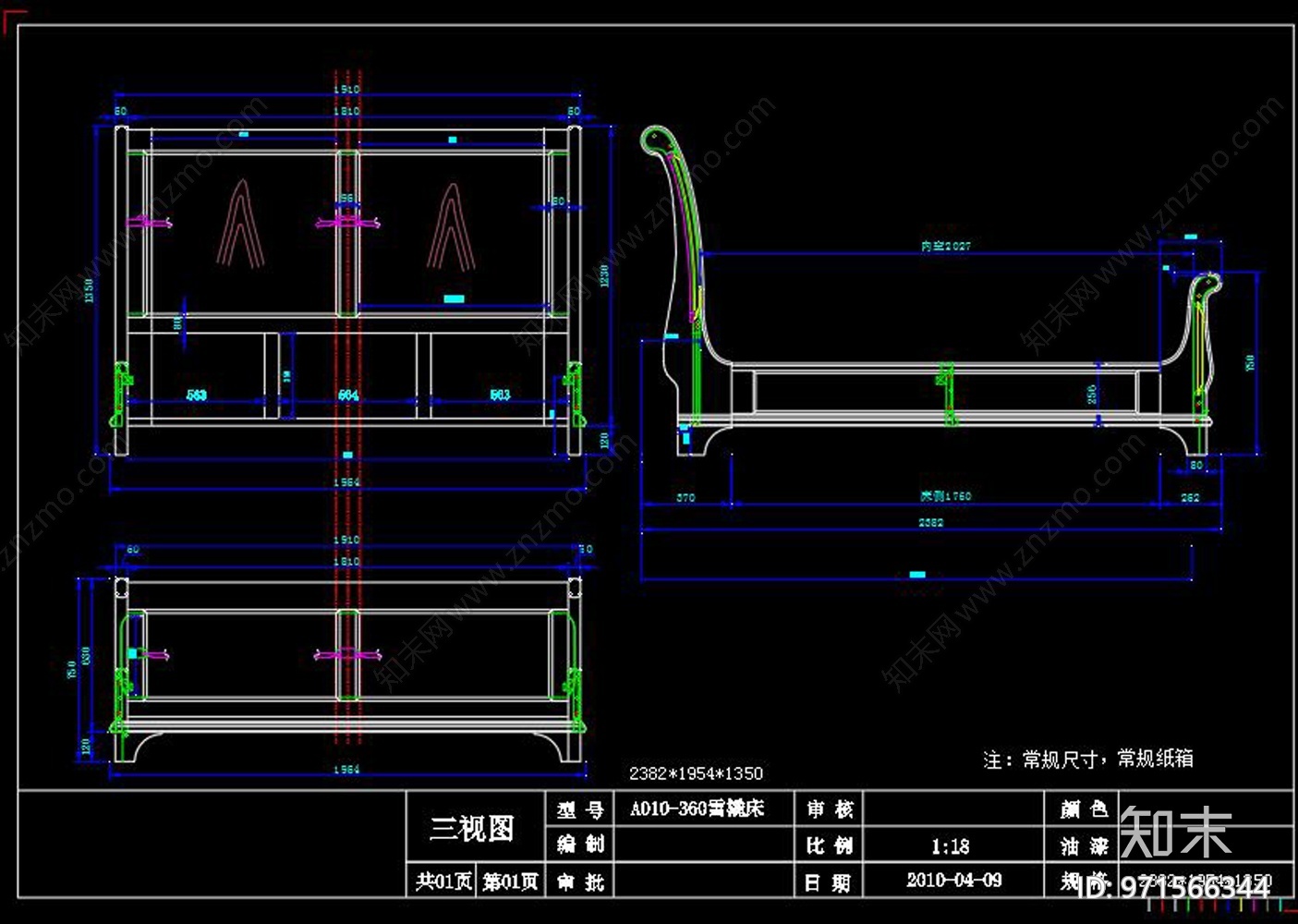Select the 审核 label cell

pyautogui.click(x=830, y=809)
